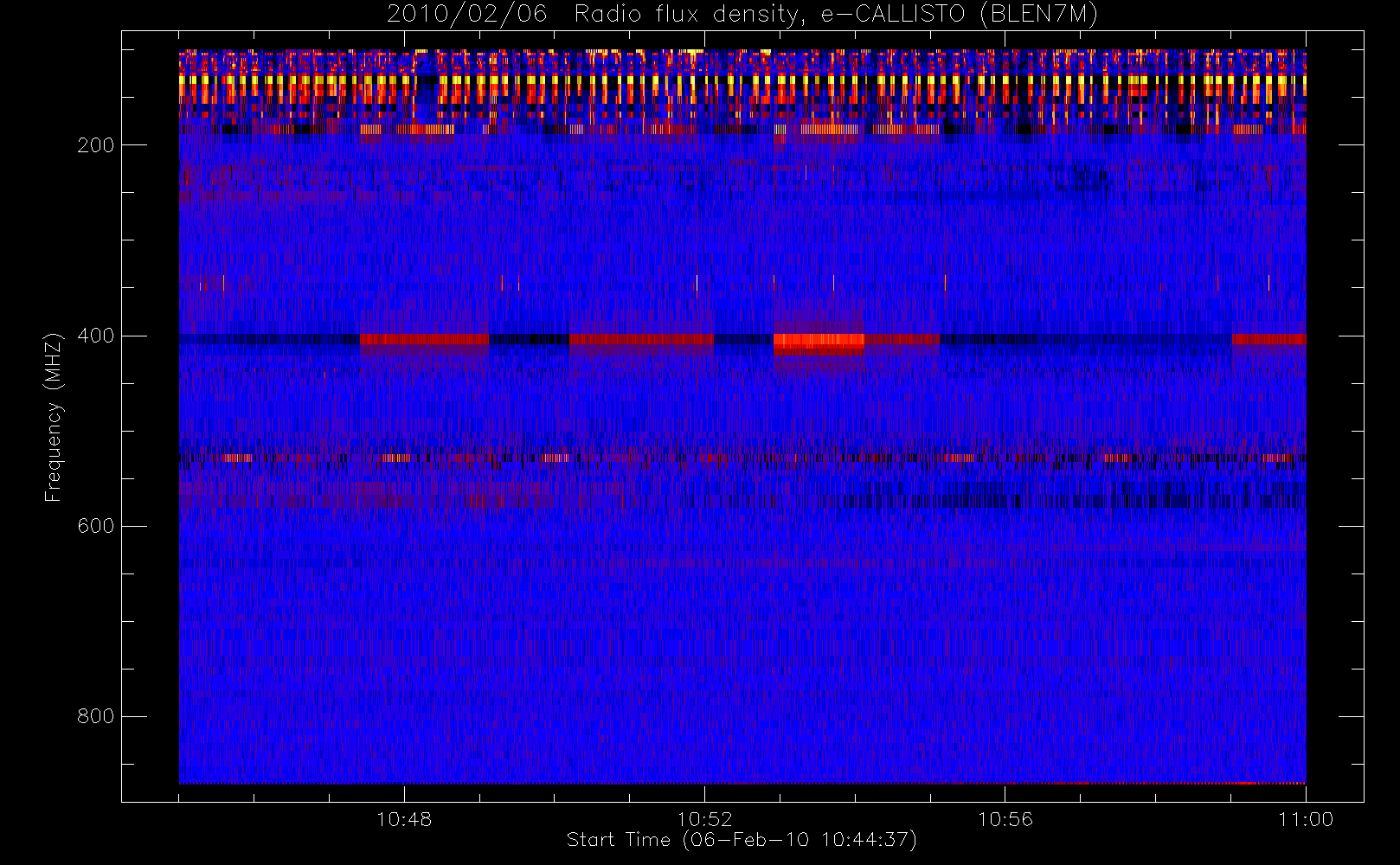Click the 200 frequency tick label
This screenshot has width=1400, height=865.
click(x=95, y=145)
